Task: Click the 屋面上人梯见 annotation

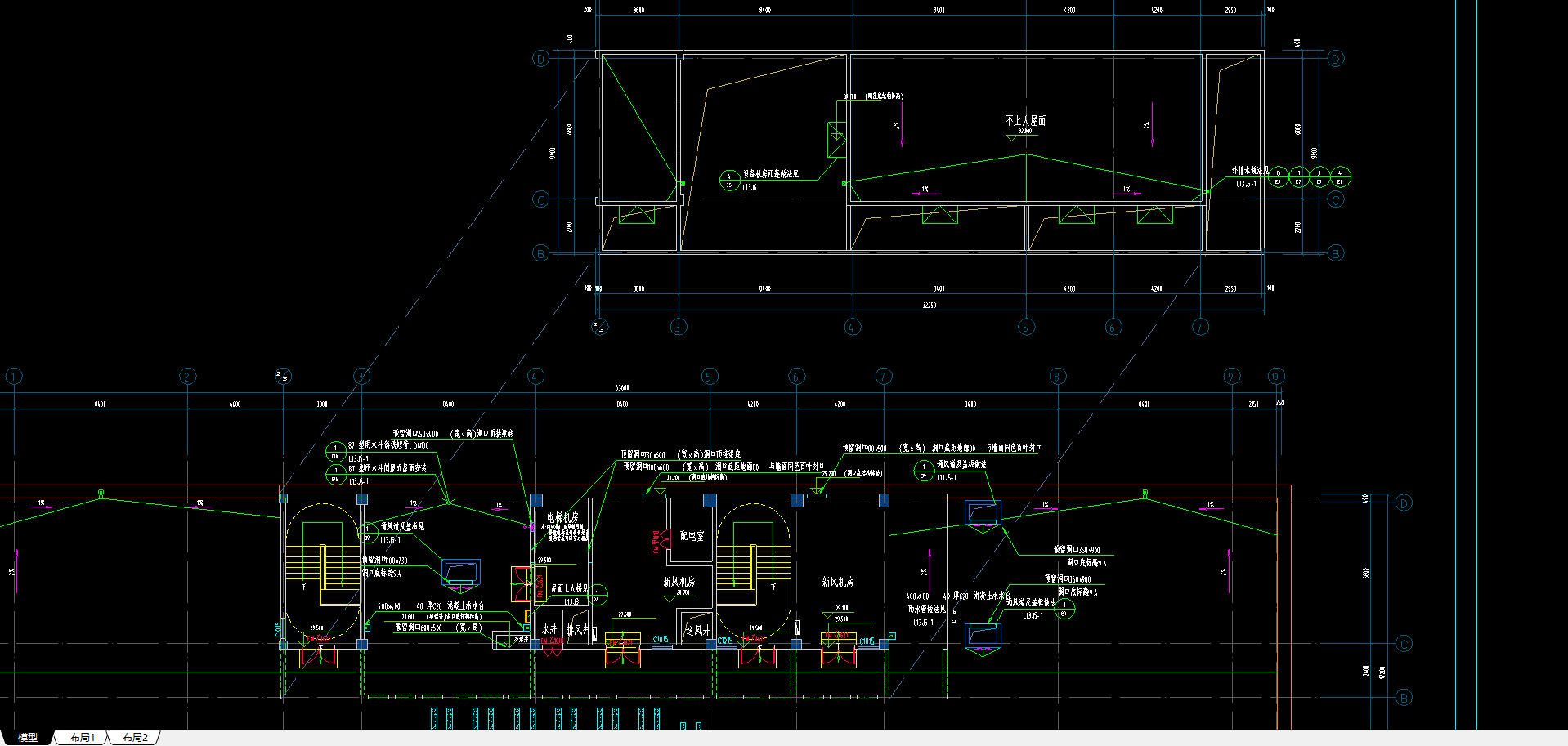Action: (569, 588)
